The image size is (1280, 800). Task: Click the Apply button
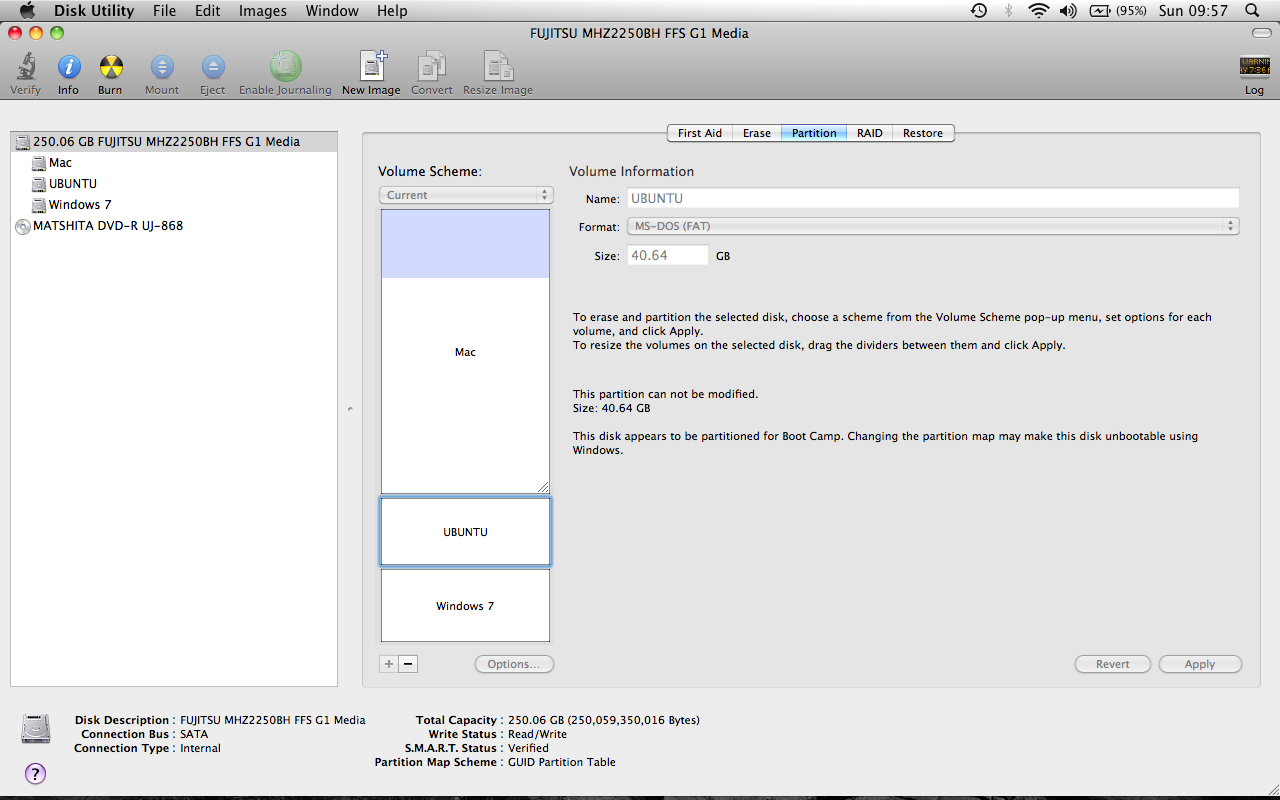pos(1199,664)
